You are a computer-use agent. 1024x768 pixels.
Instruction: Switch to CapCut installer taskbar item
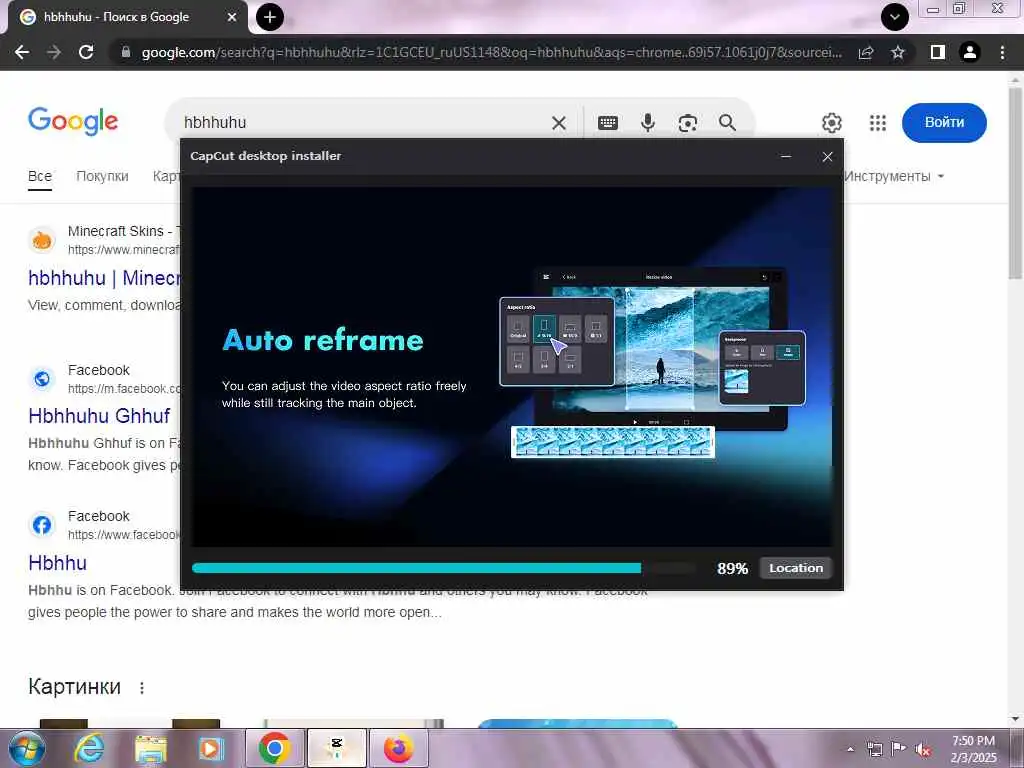(337, 748)
